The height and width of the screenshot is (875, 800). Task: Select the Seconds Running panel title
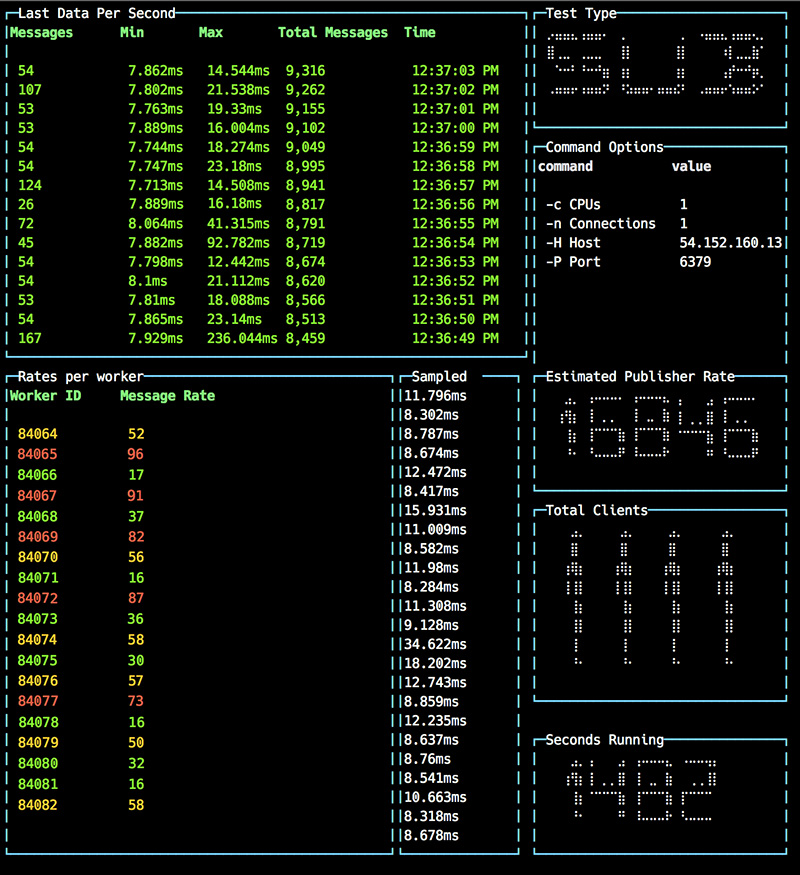coord(604,740)
